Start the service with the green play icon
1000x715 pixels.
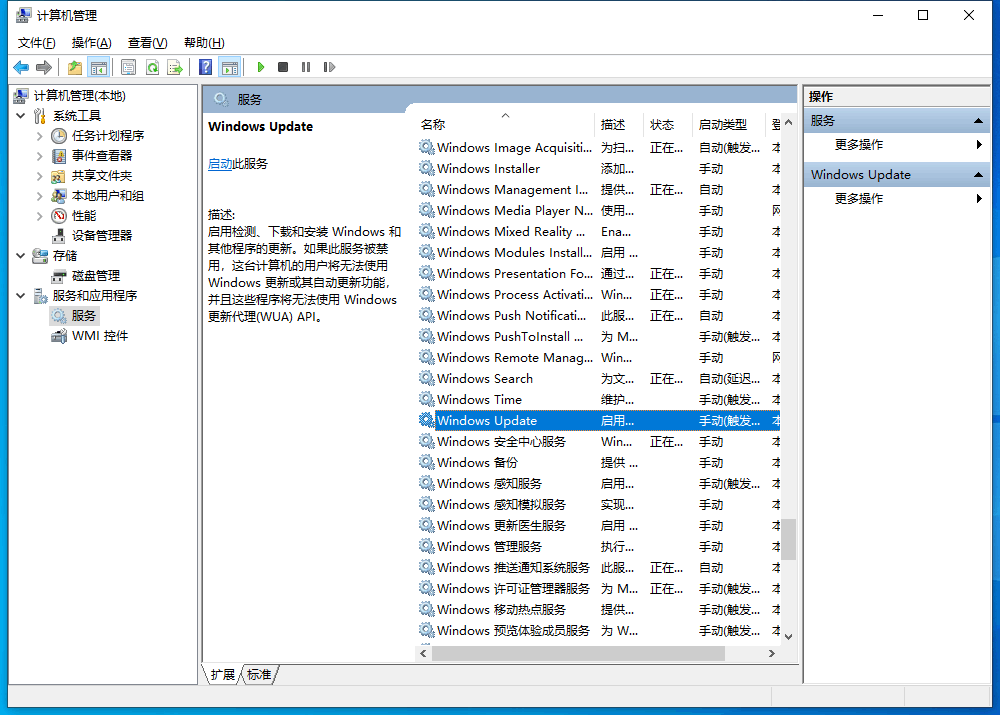pos(260,67)
